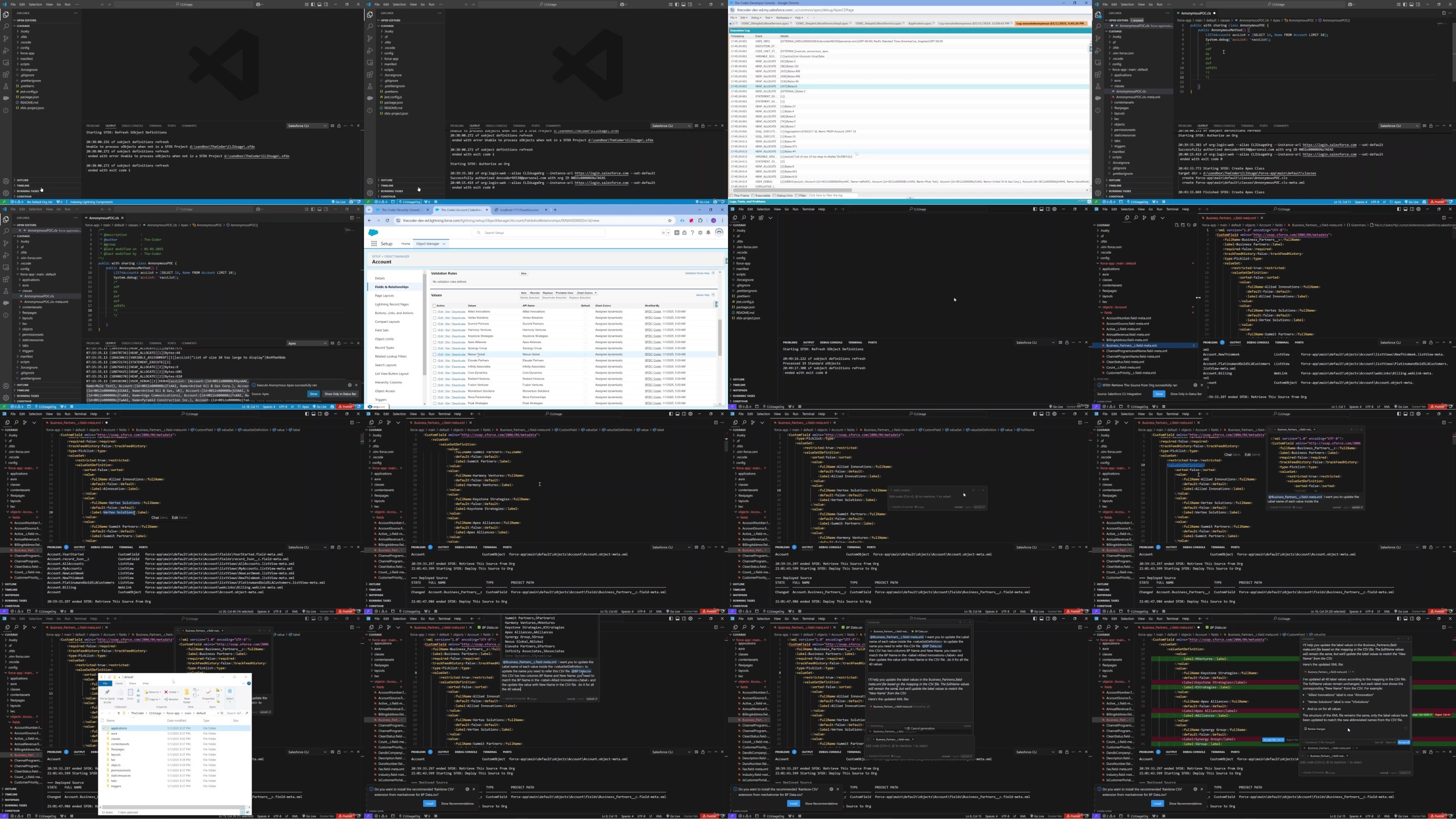Tick the Filter checkbox in Developer Console
This screenshot has height=819, width=1456.
[797, 196]
